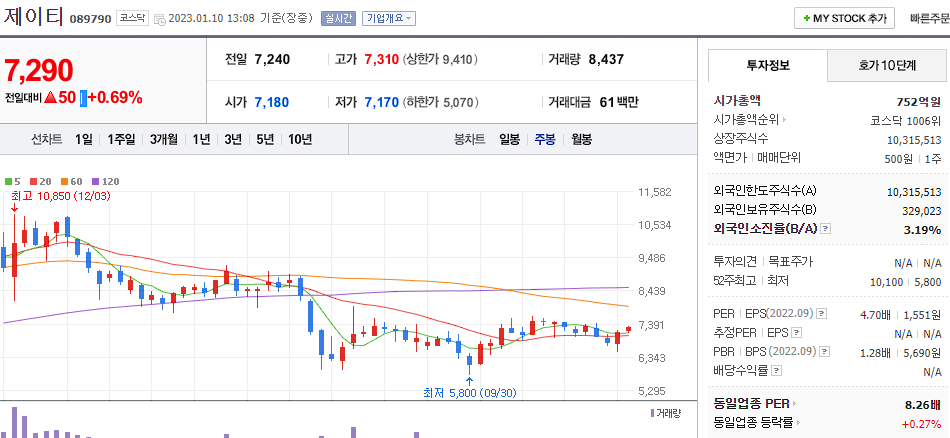This screenshot has width=950, height=438.
Task: Click the 거래대금 value 61백만
Action: point(619,102)
